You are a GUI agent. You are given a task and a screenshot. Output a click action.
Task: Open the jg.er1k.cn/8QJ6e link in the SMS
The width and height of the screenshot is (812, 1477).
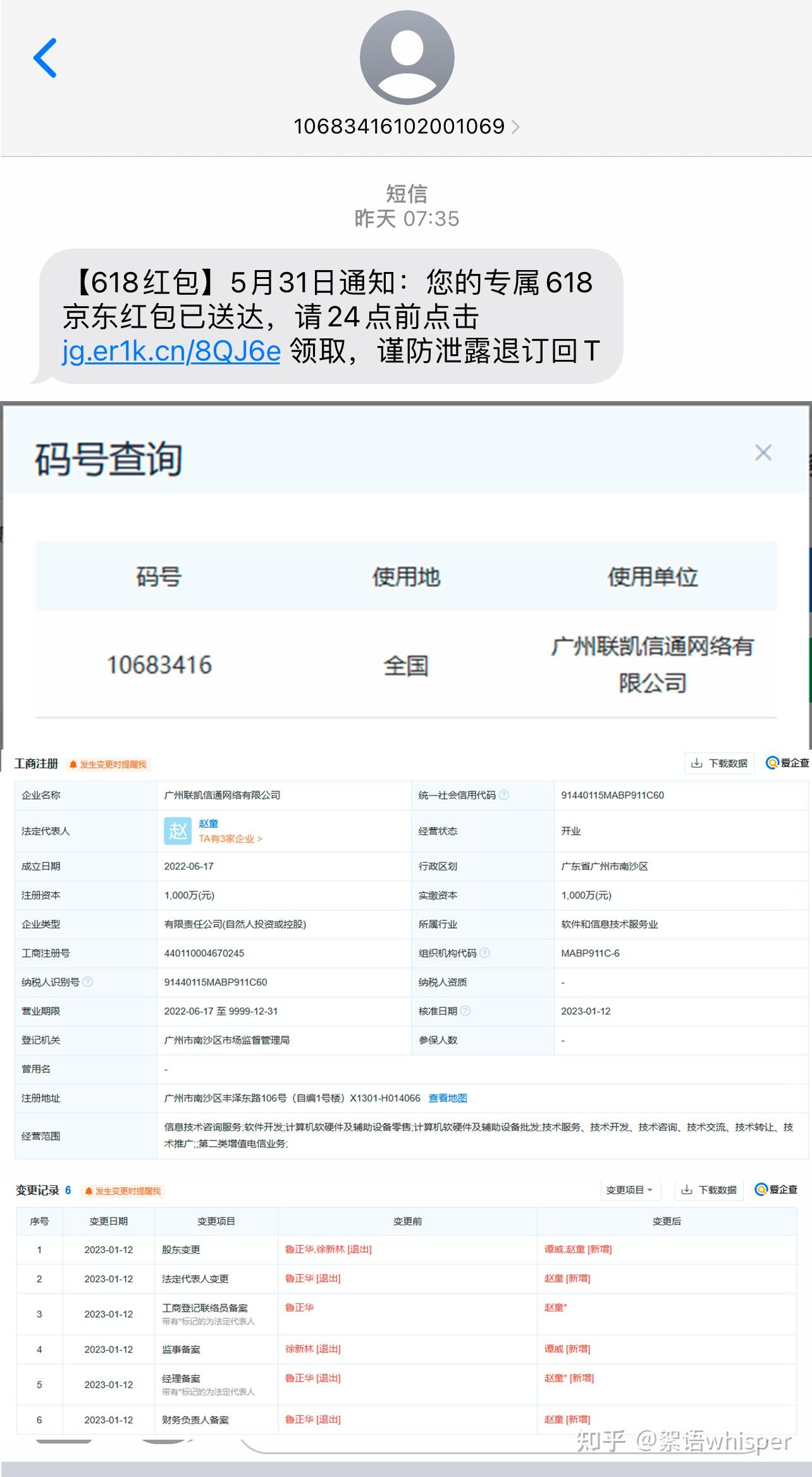click(171, 350)
